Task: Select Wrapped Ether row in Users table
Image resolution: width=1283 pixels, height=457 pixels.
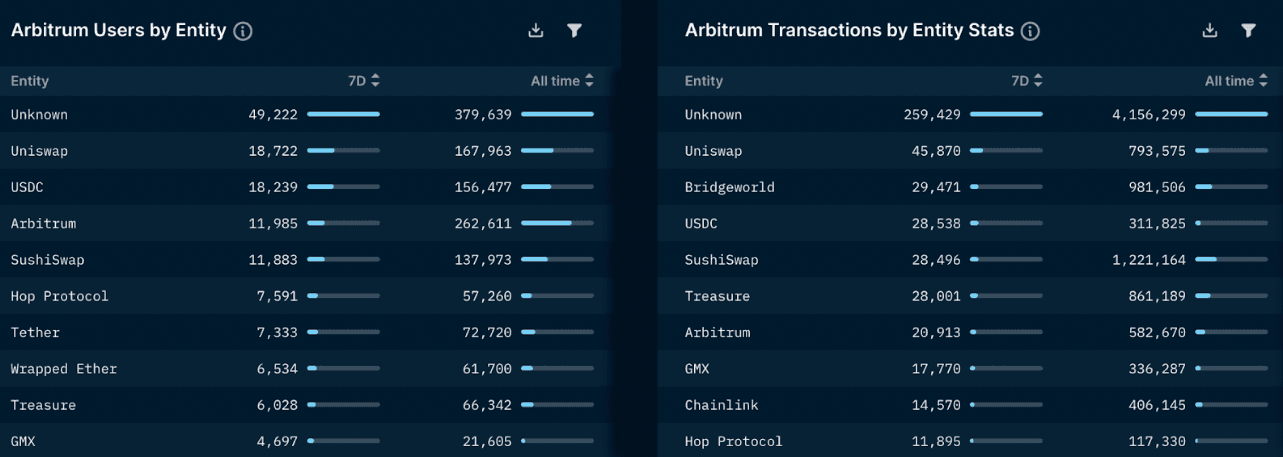Action: pos(64,369)
